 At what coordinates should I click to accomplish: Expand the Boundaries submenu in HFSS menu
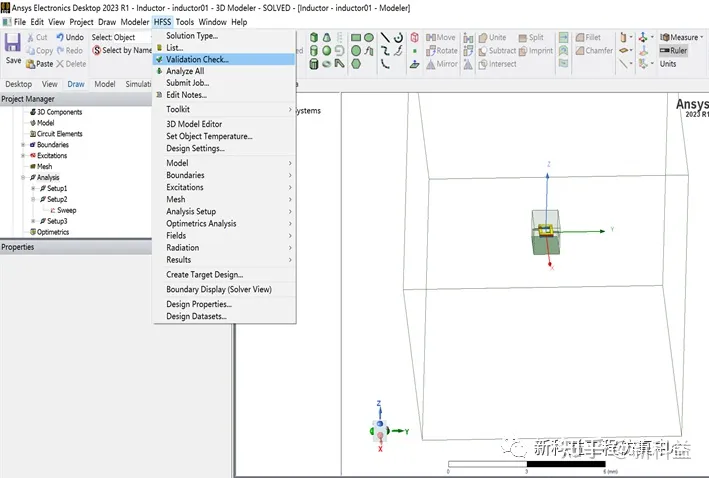[x=224, y=175]
